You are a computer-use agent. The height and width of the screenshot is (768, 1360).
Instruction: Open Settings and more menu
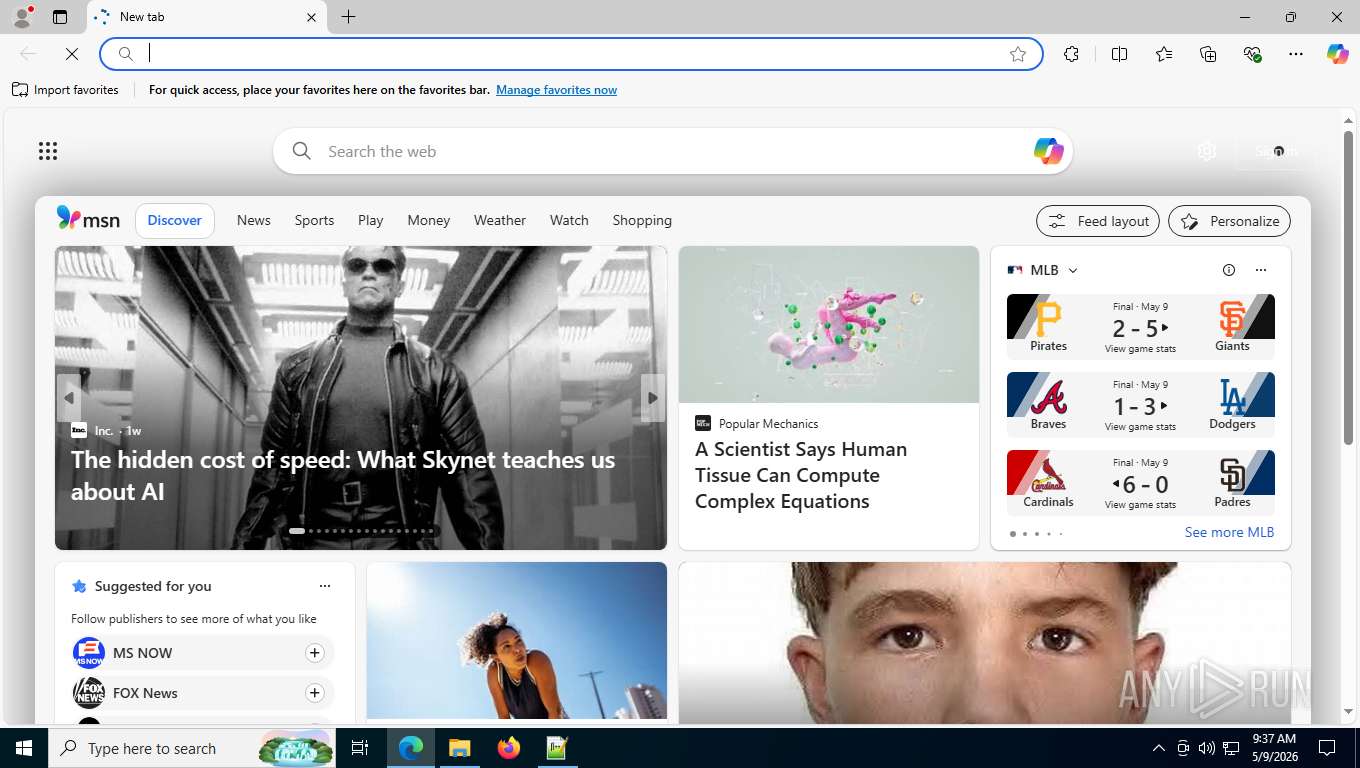click(1296, 54)
